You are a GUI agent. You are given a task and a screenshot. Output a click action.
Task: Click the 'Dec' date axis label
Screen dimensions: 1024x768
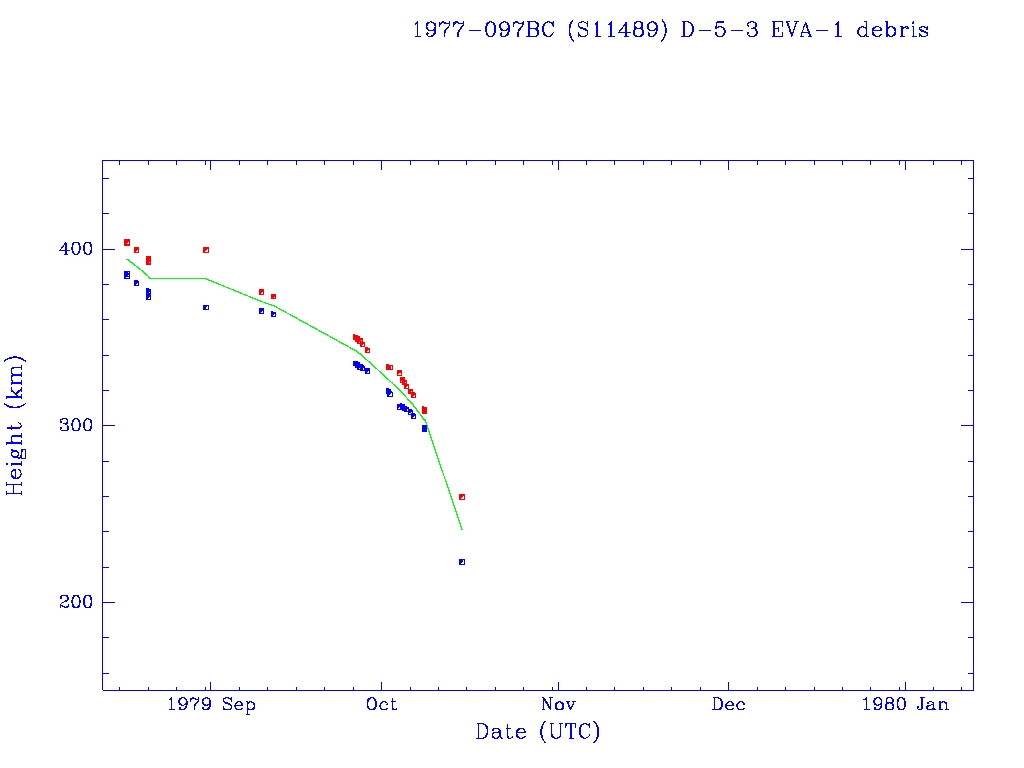point(728,704)
